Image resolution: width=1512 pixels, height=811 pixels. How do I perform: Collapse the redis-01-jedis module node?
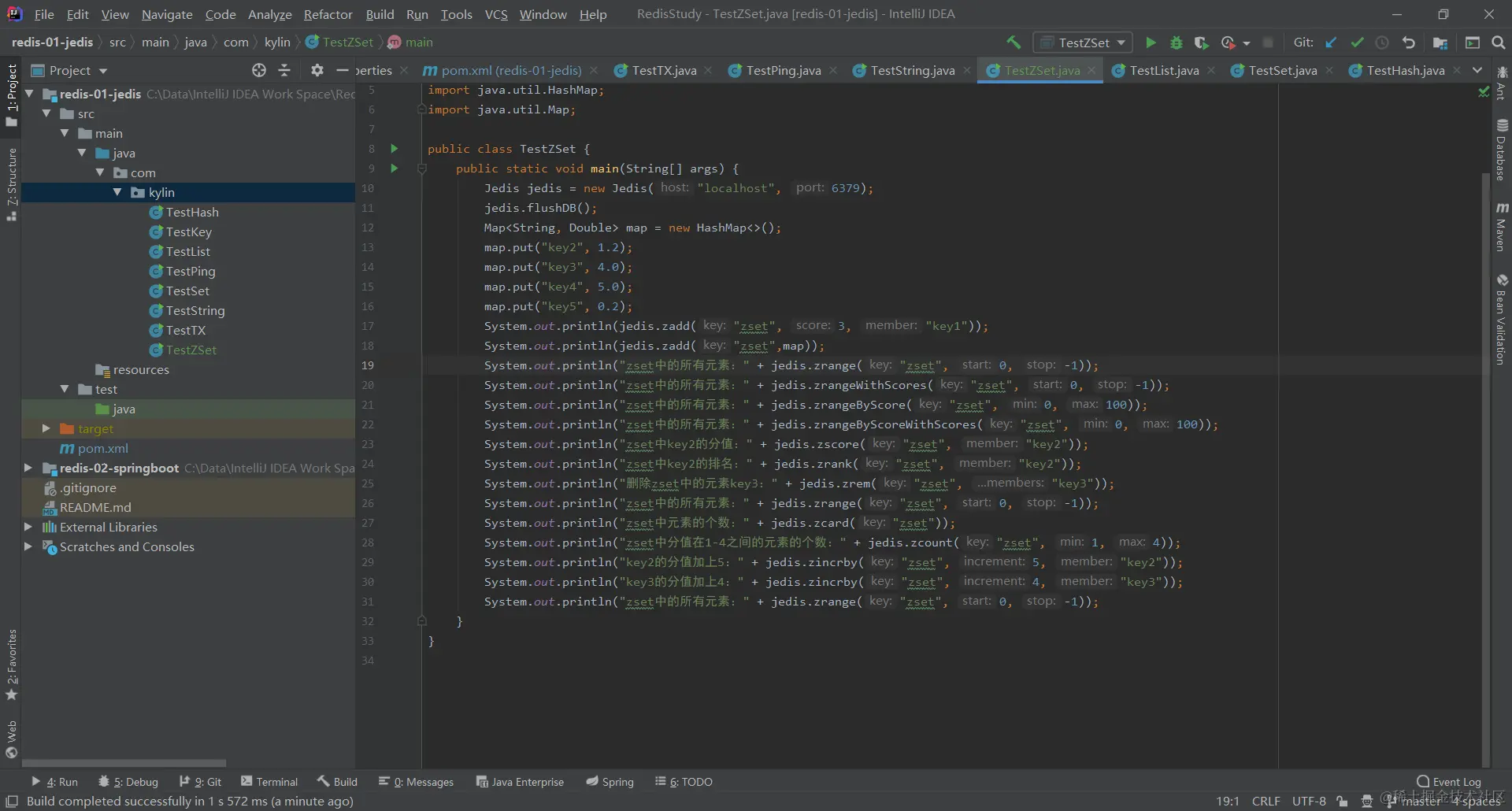tap(30, 94)
